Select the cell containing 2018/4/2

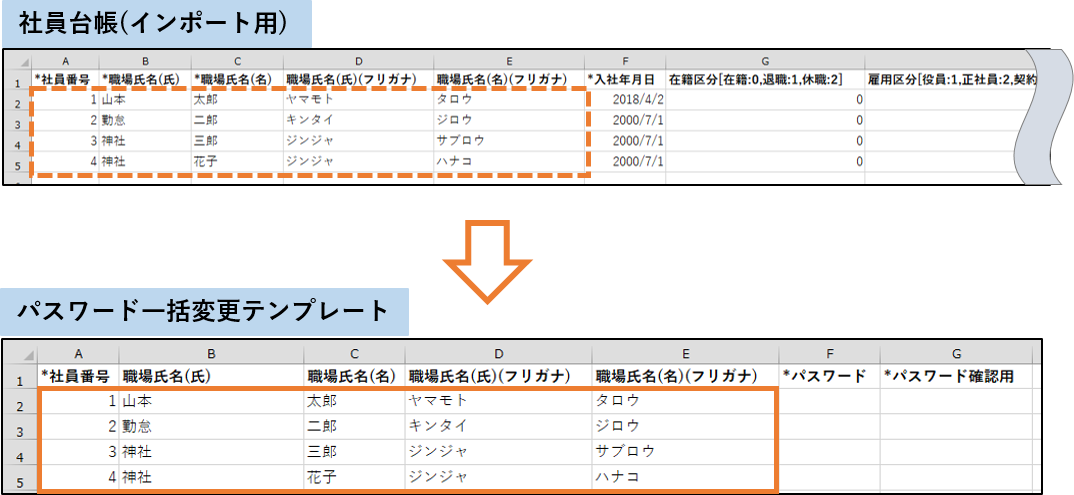pyautogui.click(x=625, y=99)
